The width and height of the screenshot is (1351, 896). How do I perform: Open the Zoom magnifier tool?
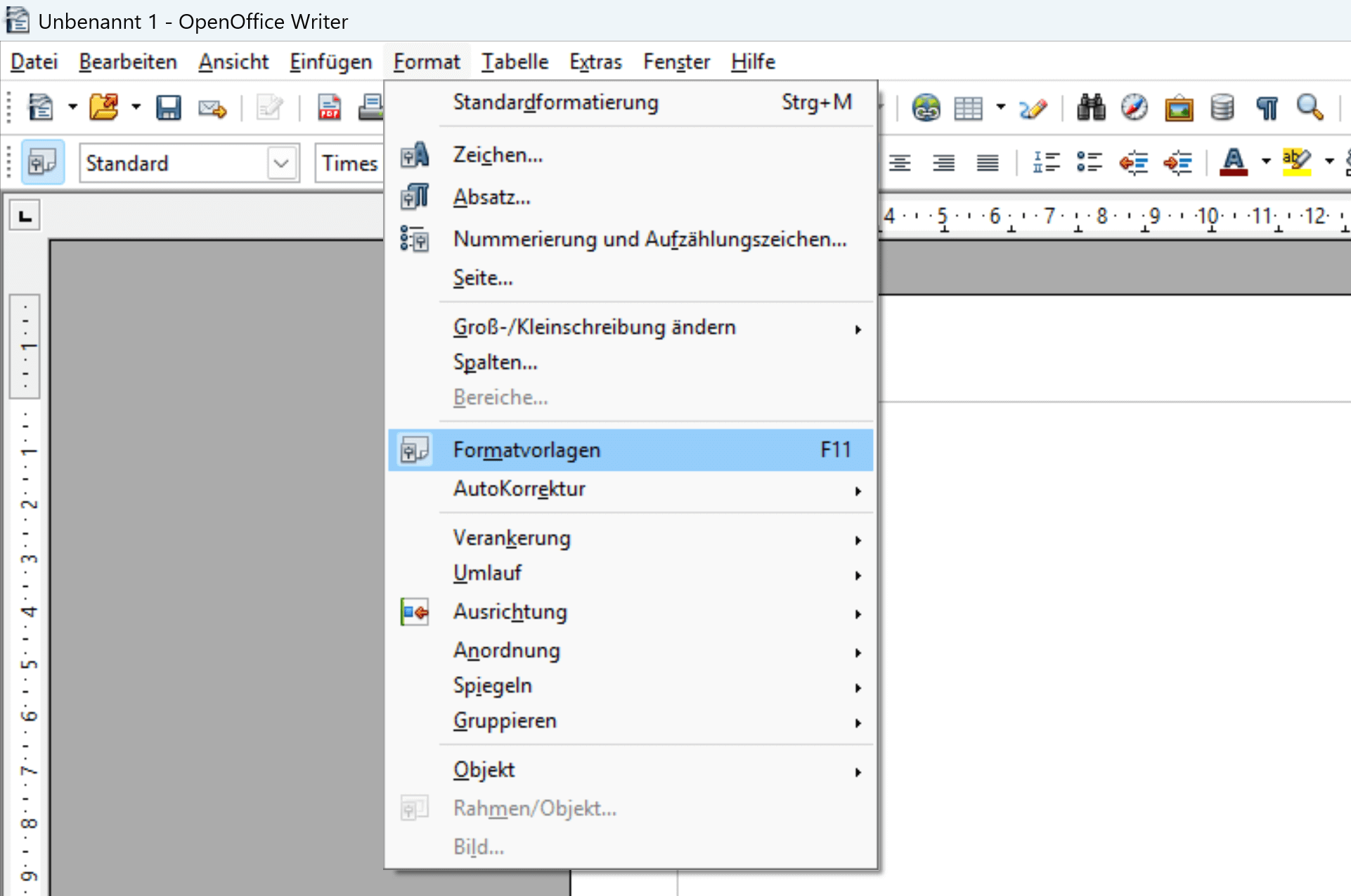point(1309,107)
